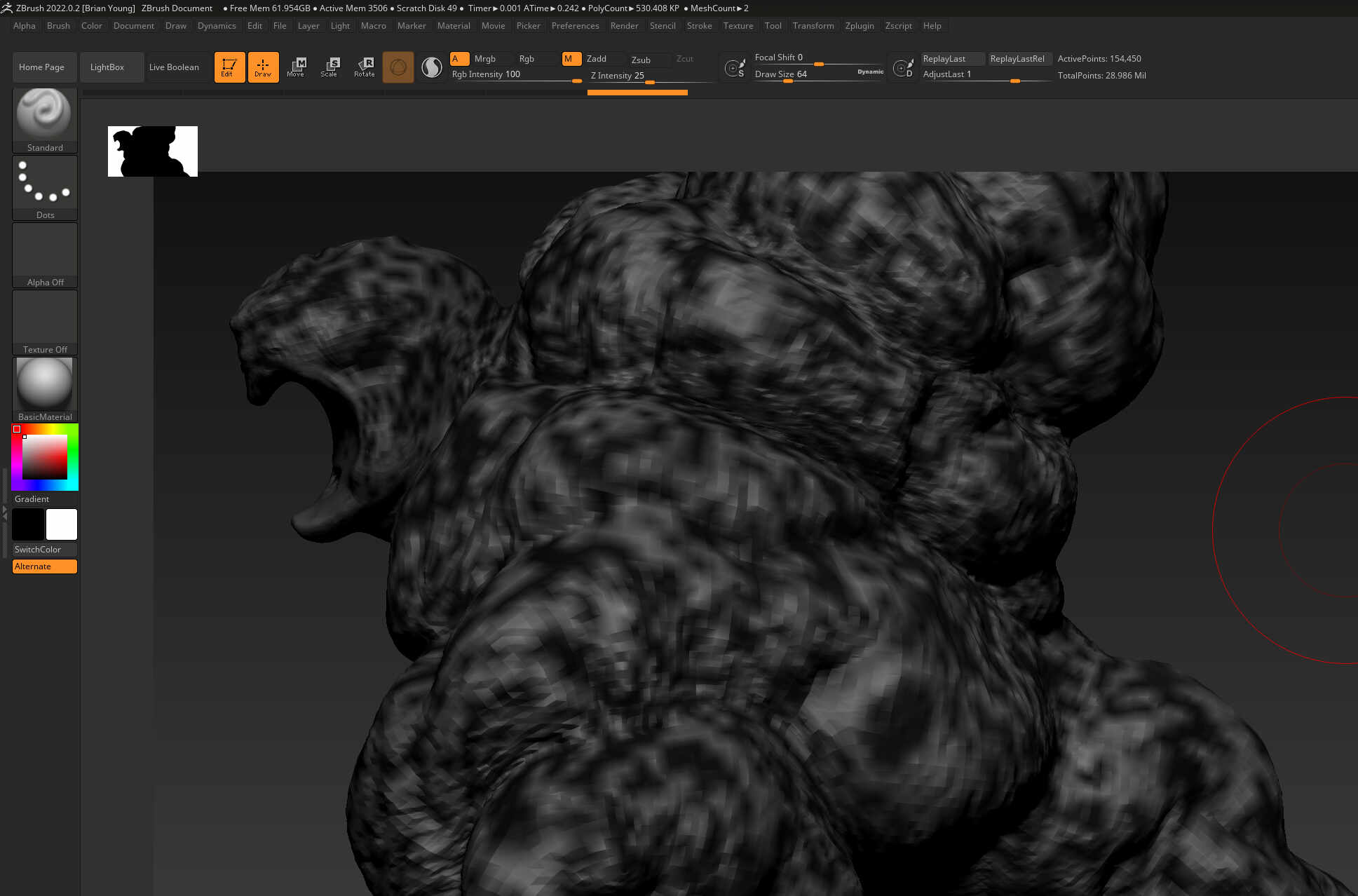Image resolution: width=1358 pixels, height=896 pixels.
Task: Toggle the Zsub sculpting mode
Action: (640, 60)
